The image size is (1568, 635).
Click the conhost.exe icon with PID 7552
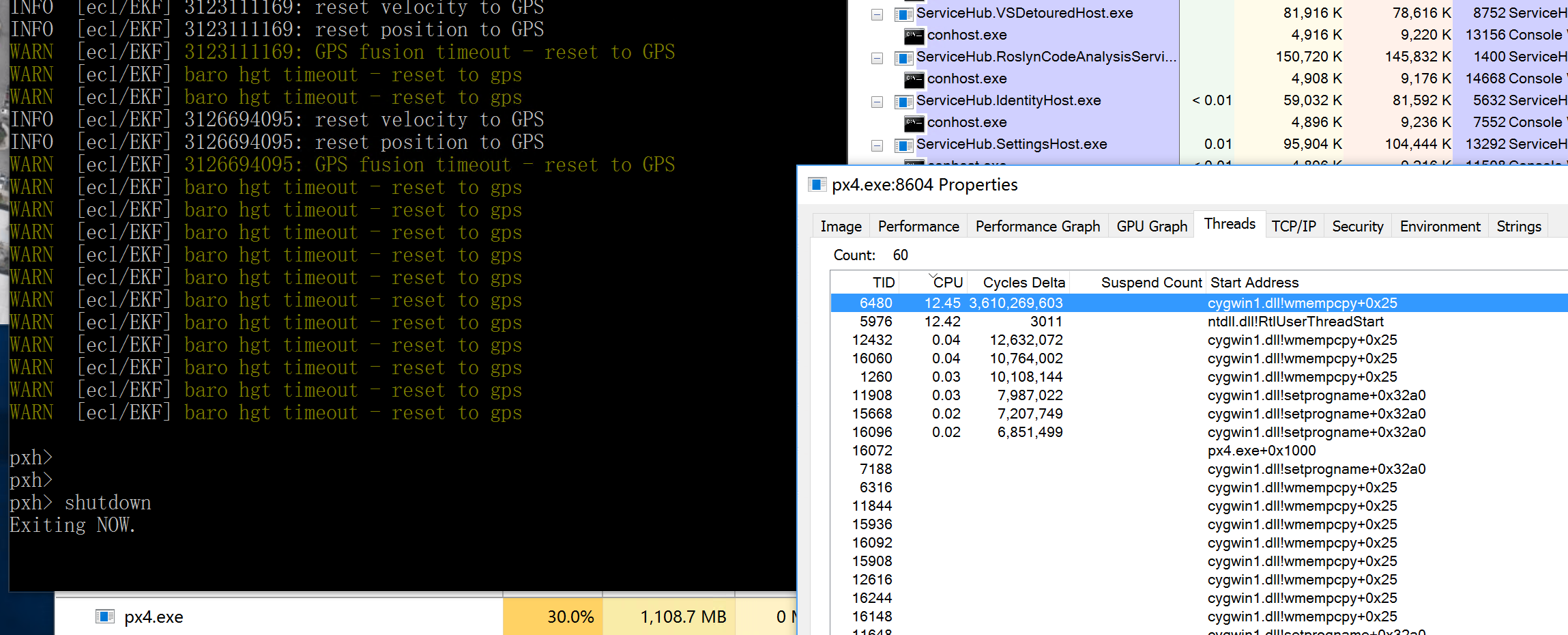(x=914, y=123)
